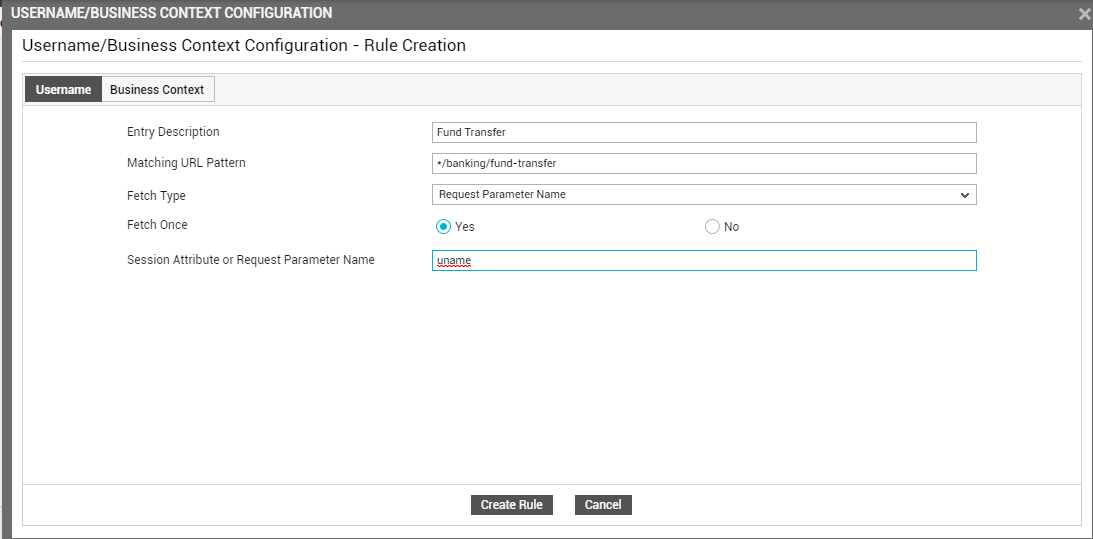Click the Matching URL Pattern input field
The width and height of the screenshot is (1093, 539).
[x=704, y=164]
